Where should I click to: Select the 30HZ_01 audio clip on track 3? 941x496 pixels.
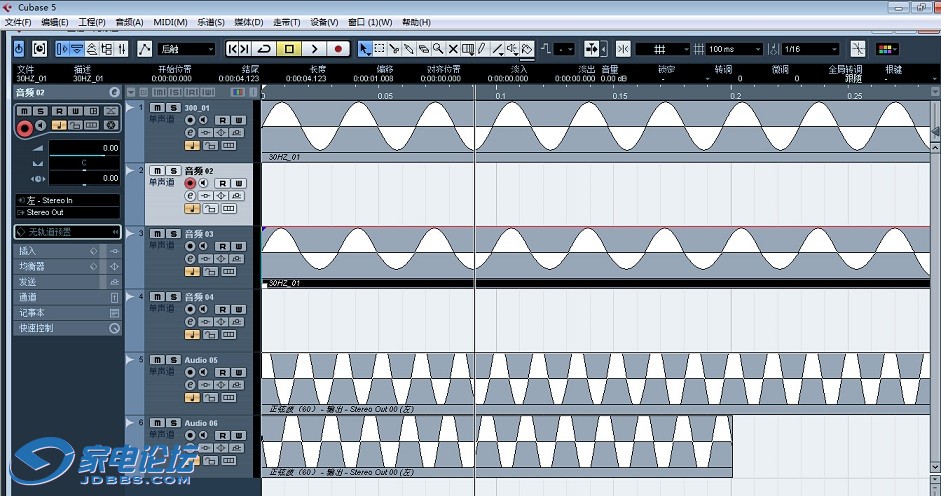(x=595, y=257)
